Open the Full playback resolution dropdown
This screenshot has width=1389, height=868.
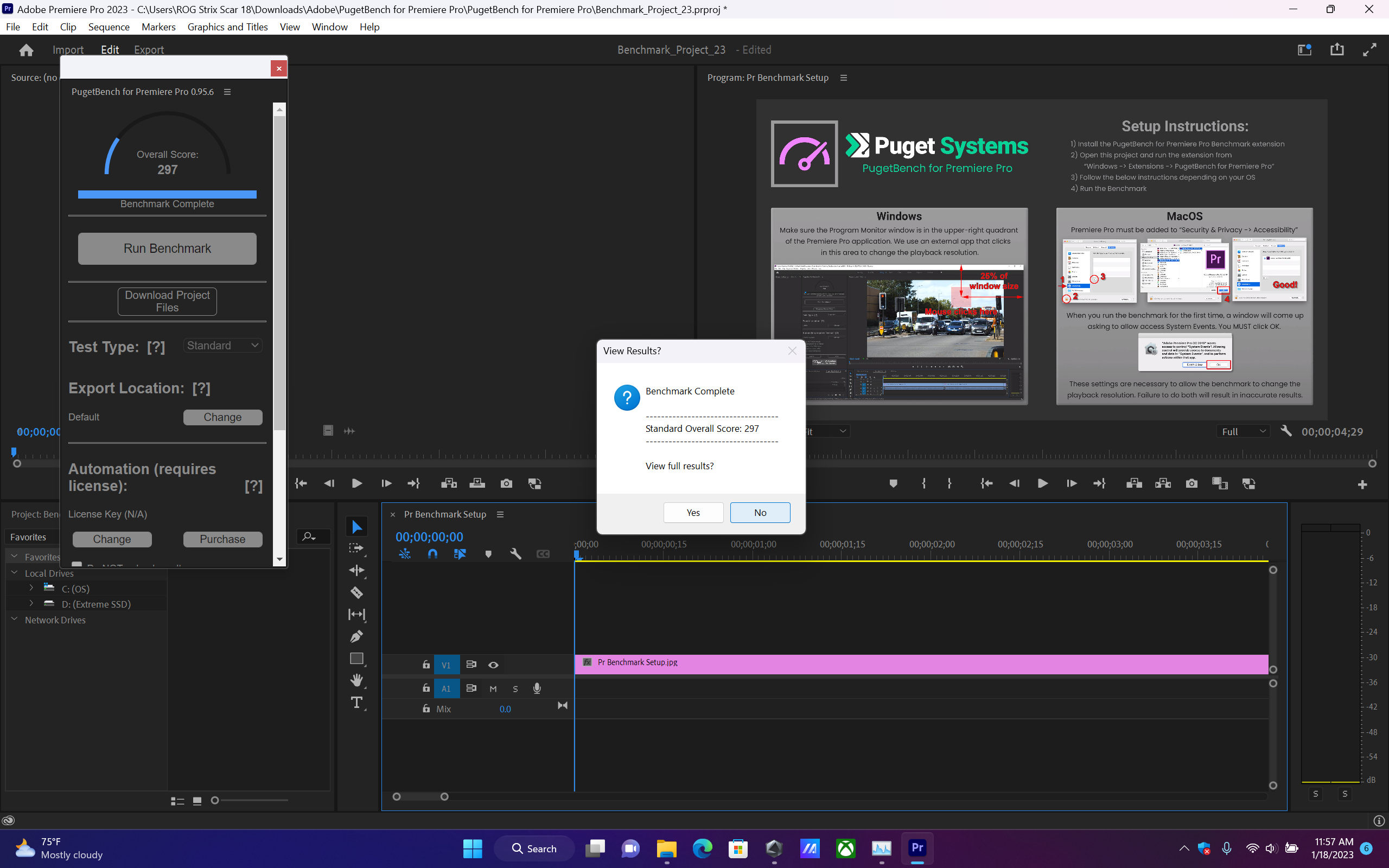click(x=1243, y=431)
